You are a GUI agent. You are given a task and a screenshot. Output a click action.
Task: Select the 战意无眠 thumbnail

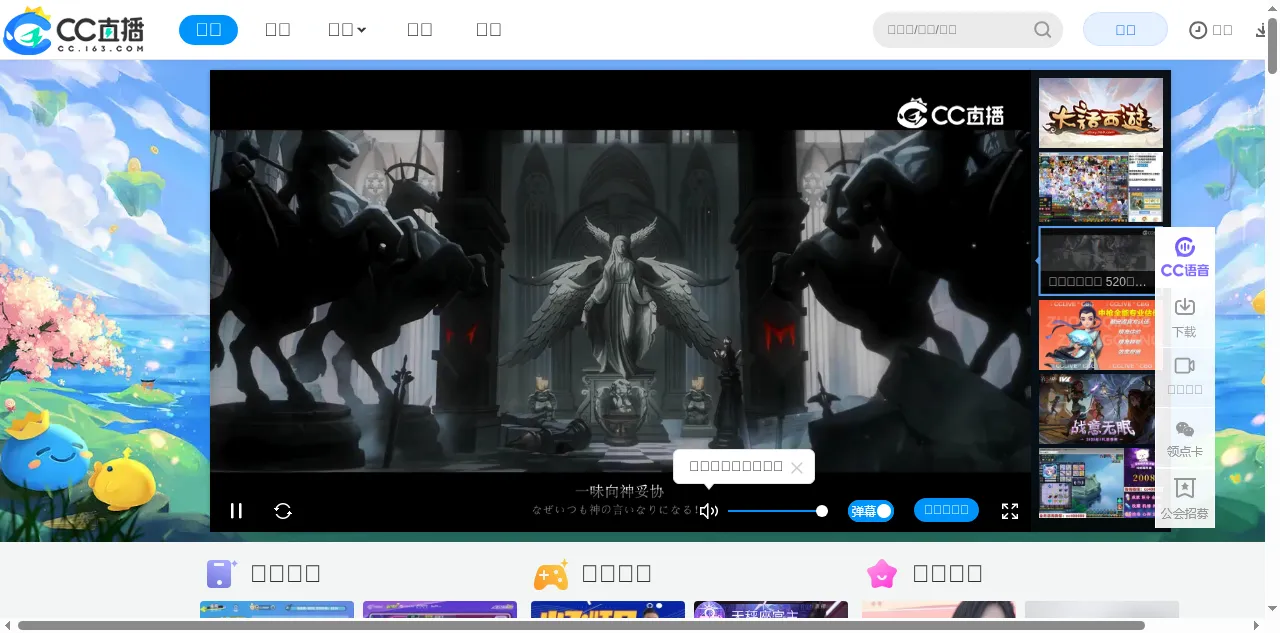tap(1097, 409)
